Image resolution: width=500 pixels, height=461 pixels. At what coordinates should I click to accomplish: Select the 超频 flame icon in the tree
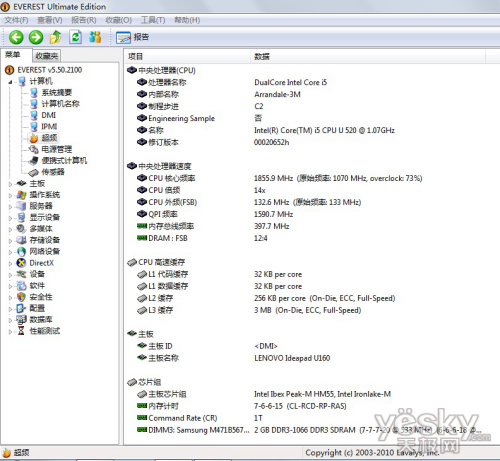34,138
